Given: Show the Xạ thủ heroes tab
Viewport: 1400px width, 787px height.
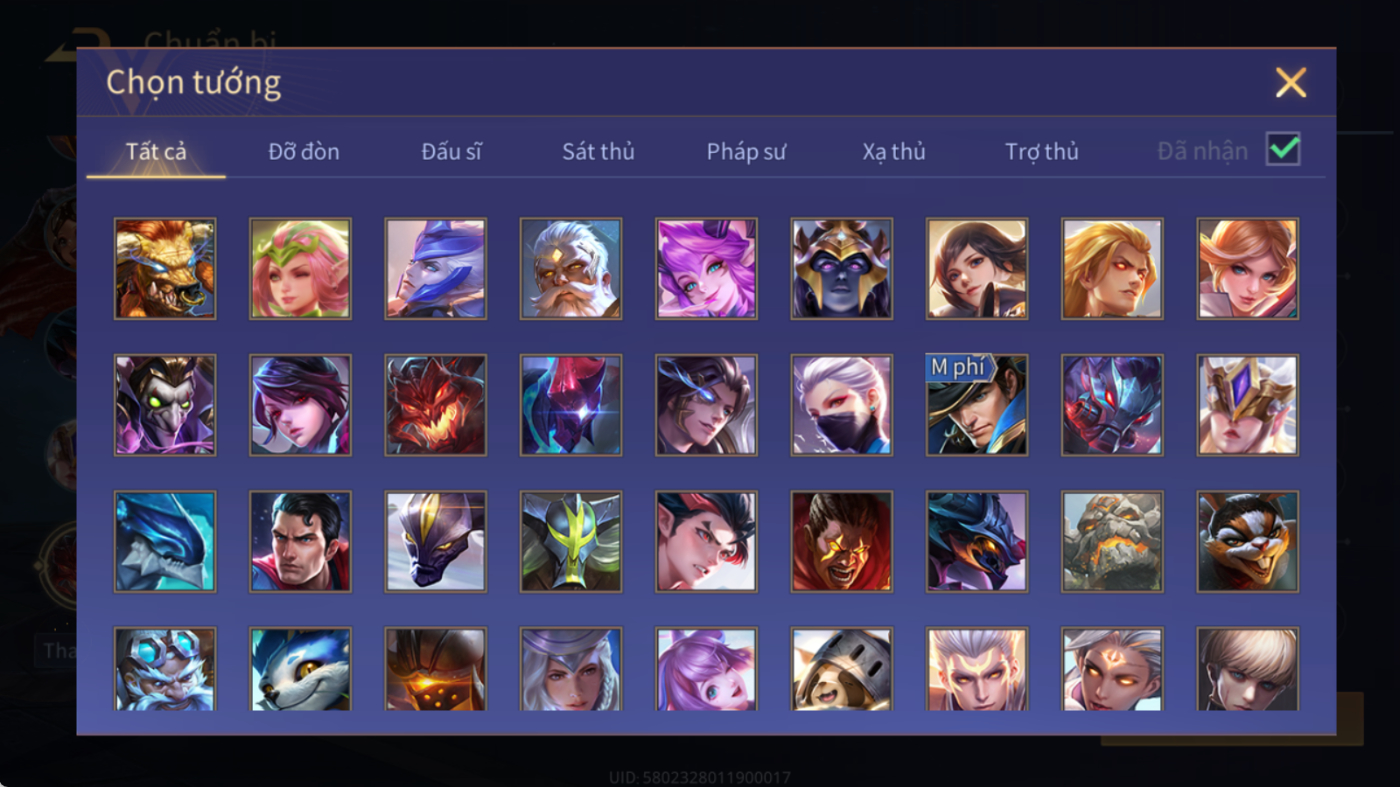Looking at the screenshot, I should (x=894, y=151).
